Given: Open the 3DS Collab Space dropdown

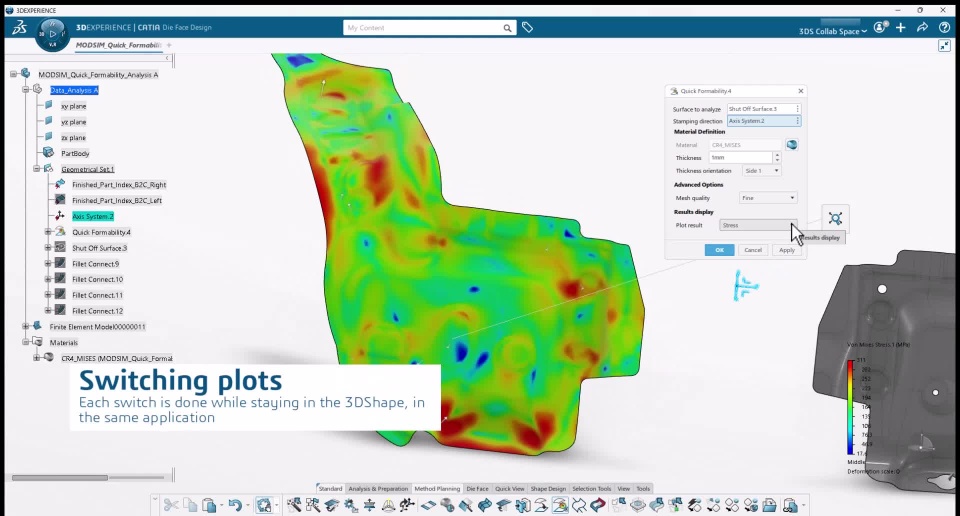Looking at the screenshot, I should coord(833,31).
